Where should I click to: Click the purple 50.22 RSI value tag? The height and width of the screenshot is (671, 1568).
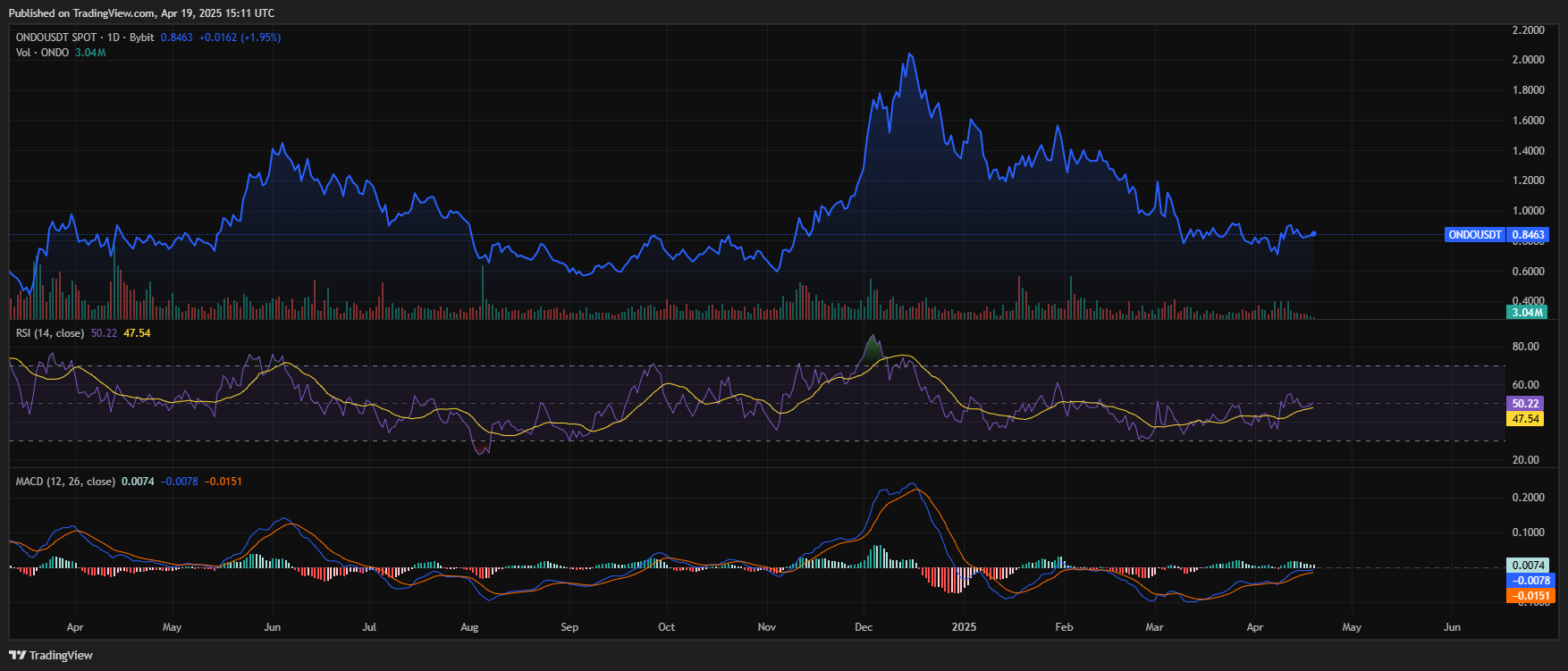[1525, 404]
